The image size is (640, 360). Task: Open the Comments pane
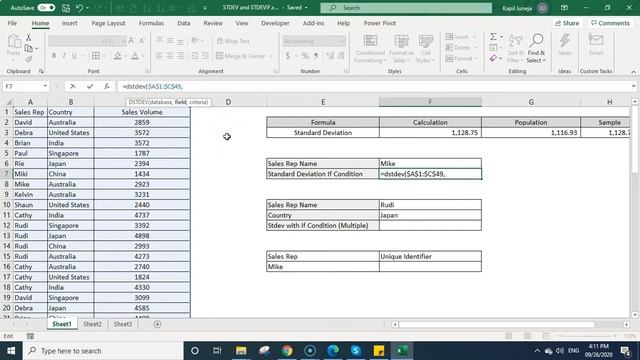click(610, 23)
